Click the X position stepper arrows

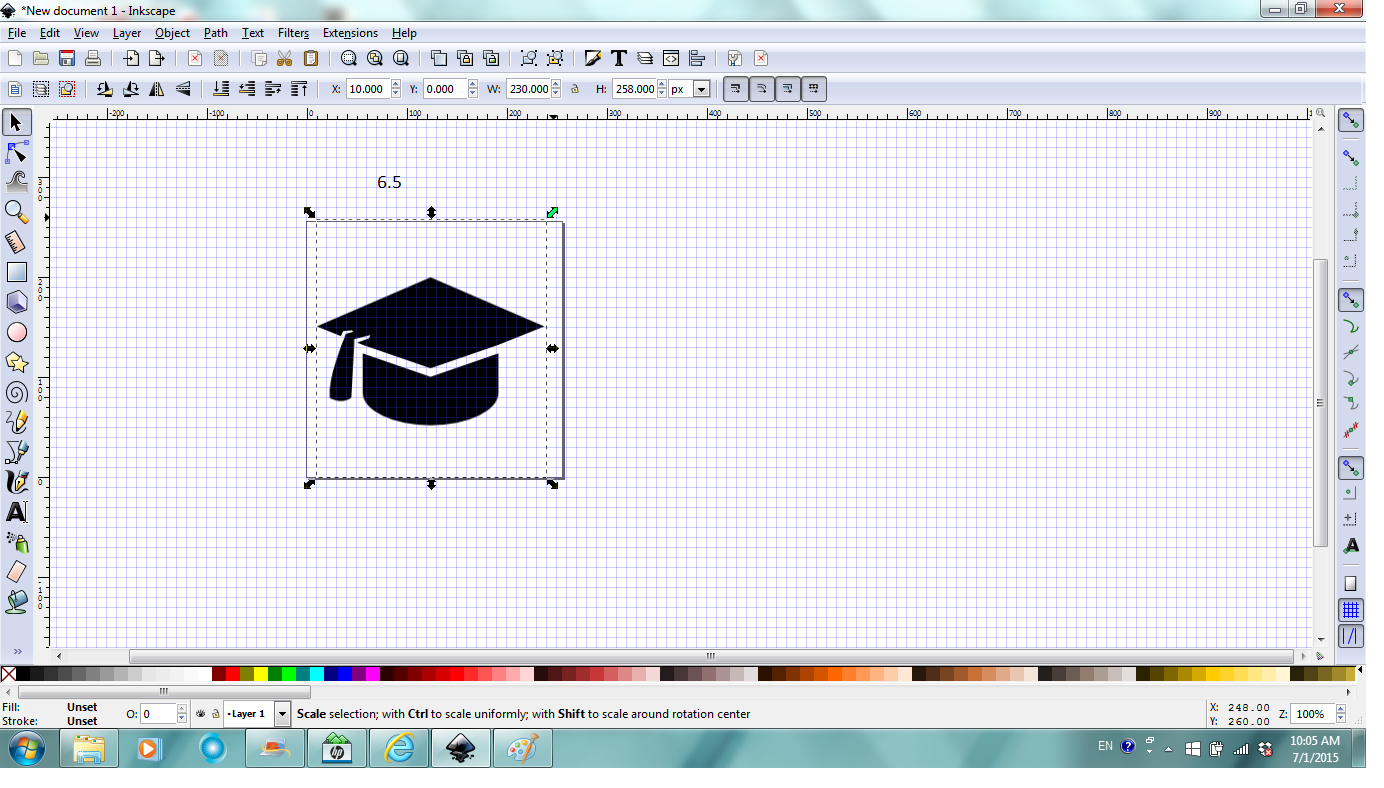396,89
